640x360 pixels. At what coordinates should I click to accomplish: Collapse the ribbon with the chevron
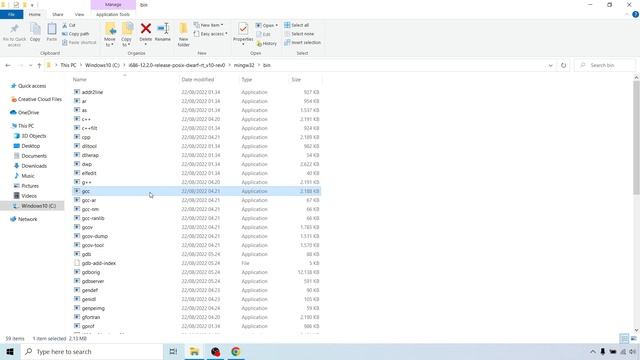tap(627, 14)
